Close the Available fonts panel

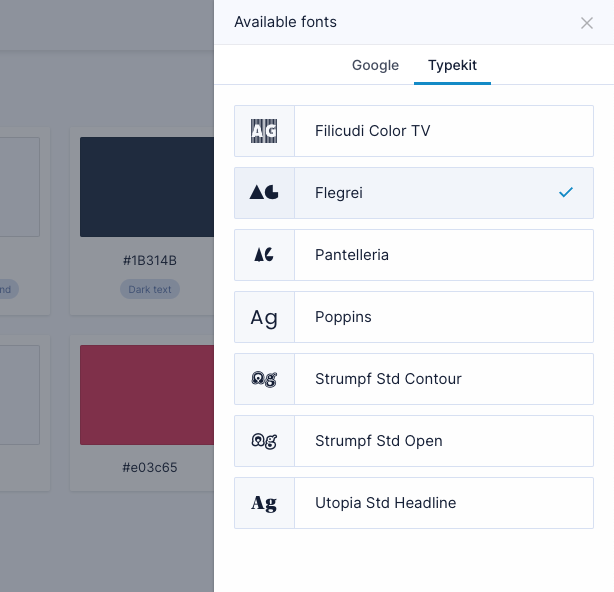pyautogui.click(x=587, y=23)
